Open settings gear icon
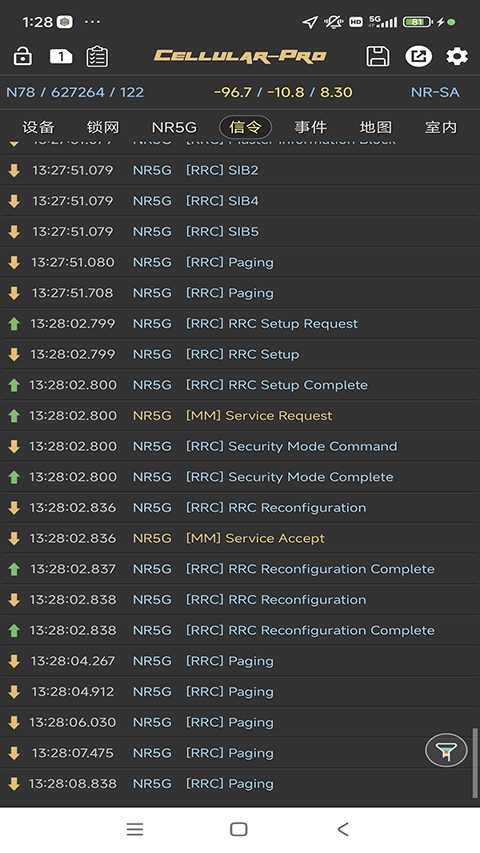This screenshot has height=853, width=480. (x=457, y=56)
